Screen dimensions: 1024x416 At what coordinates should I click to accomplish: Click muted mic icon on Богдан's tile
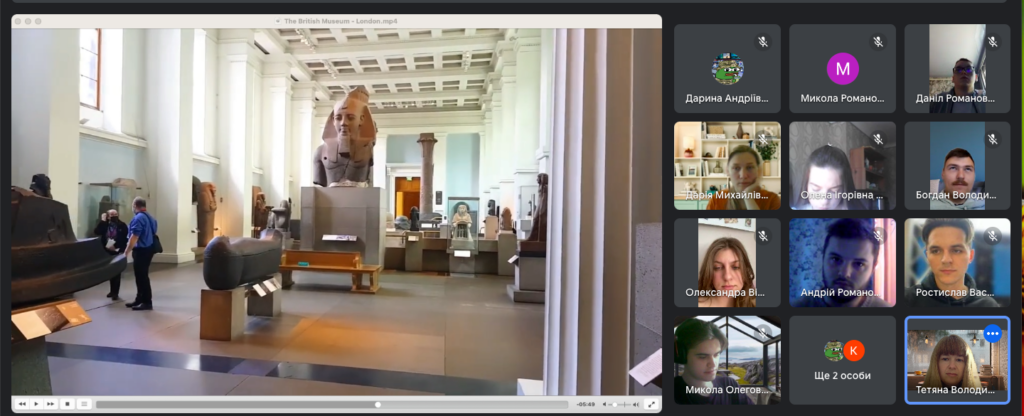(993, 139)
